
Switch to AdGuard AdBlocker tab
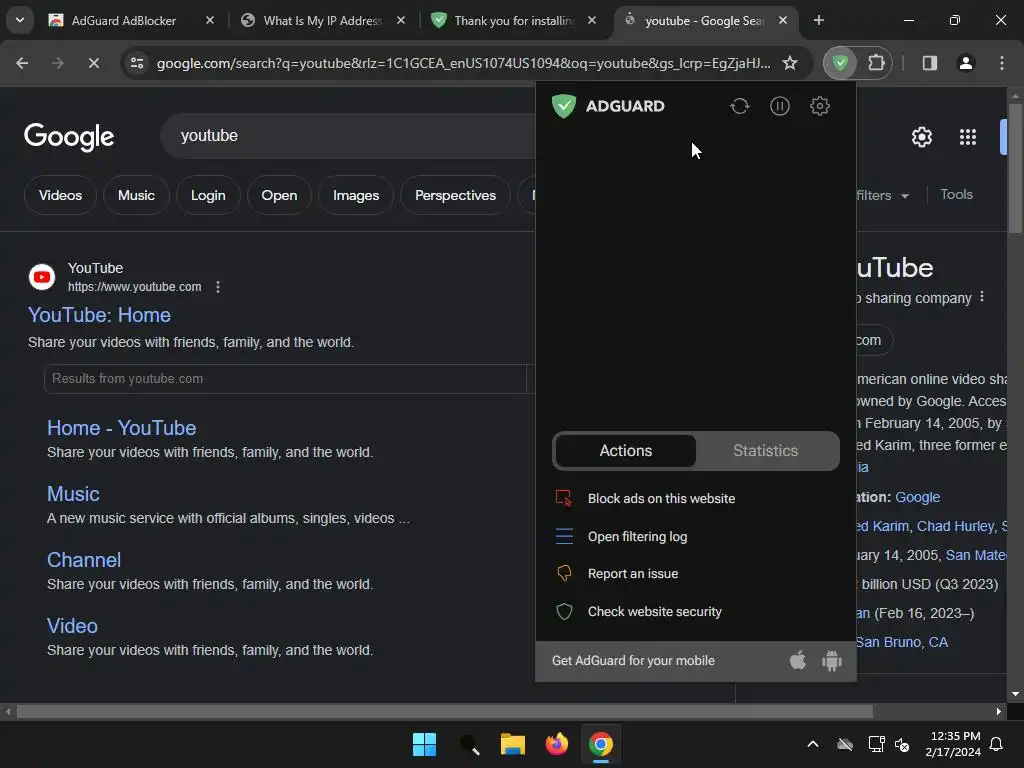pos(123,20)
